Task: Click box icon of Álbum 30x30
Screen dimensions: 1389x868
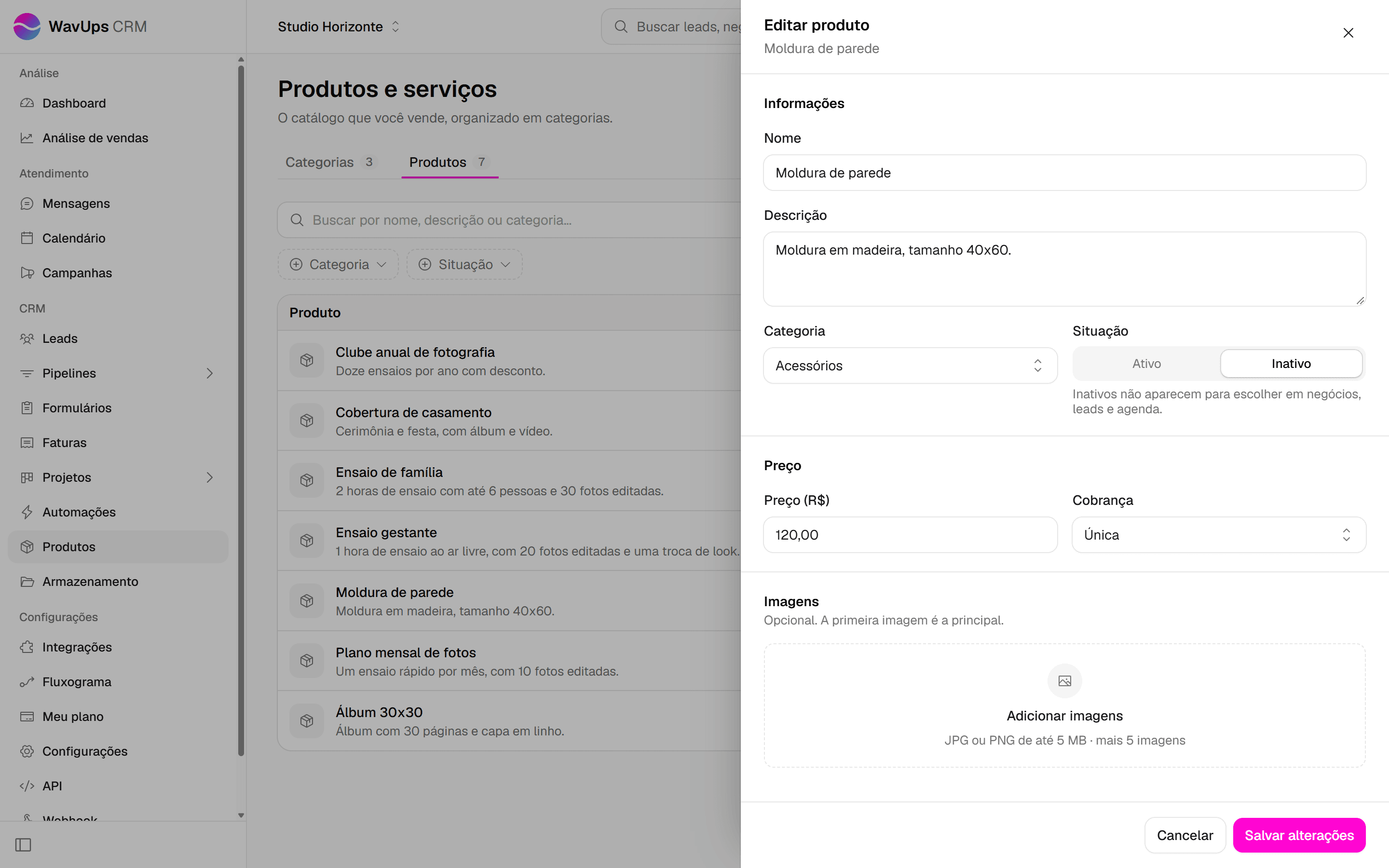Action: point(307,720)
